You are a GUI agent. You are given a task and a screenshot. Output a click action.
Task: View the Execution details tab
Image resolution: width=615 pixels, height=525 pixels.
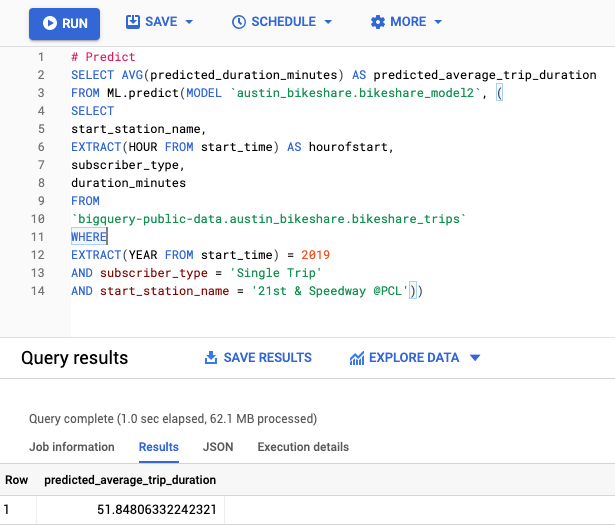tap(303, 447)
